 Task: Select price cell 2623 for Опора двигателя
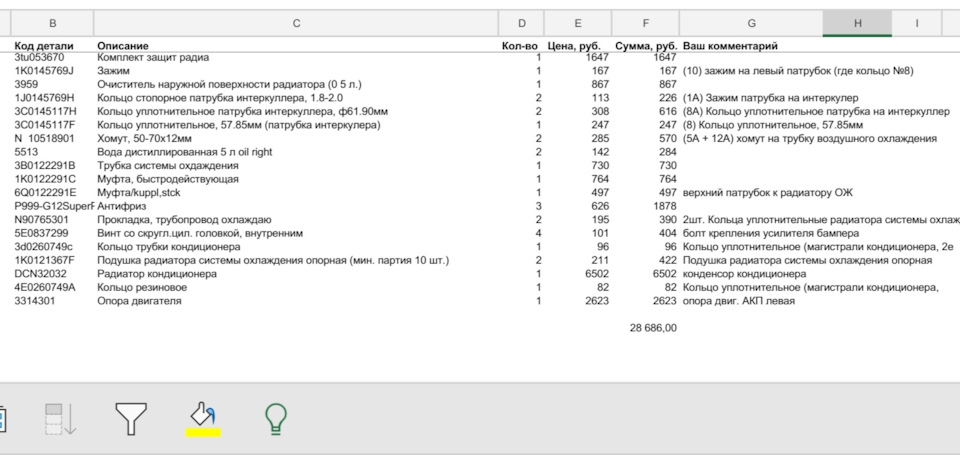point(597,301)
